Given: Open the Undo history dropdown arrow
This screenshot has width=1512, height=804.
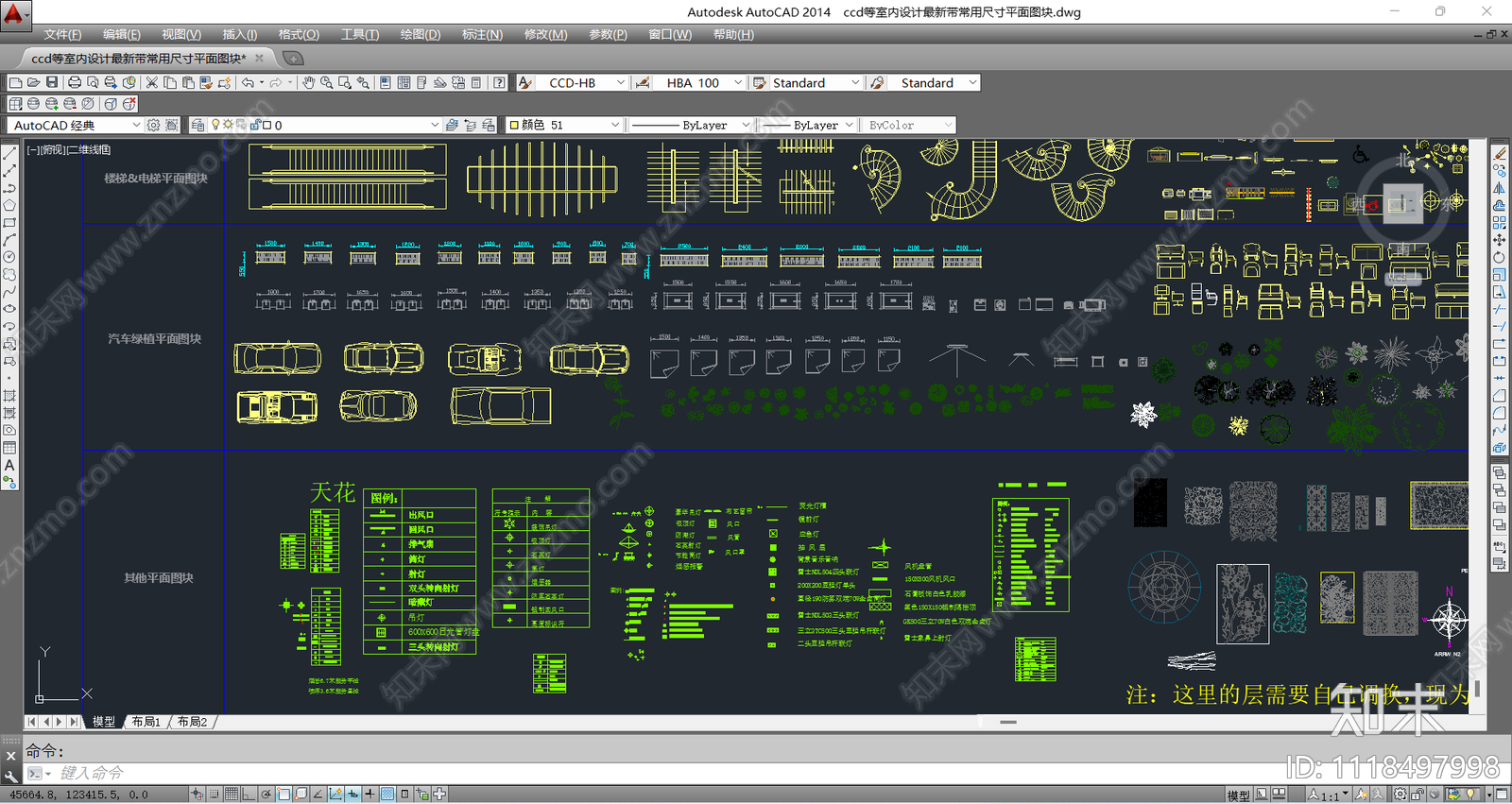Looking at the screenshot, I should point(262,83).
